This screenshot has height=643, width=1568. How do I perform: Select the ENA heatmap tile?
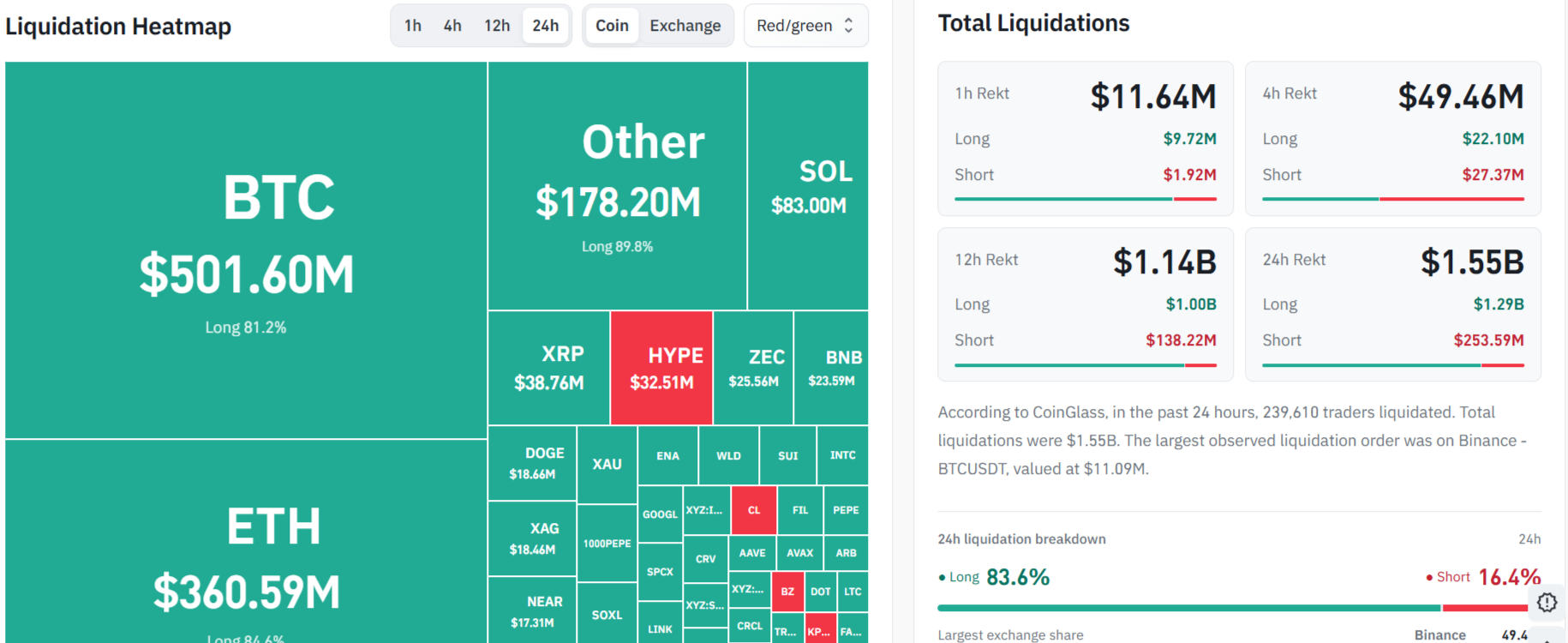point(668,455)
